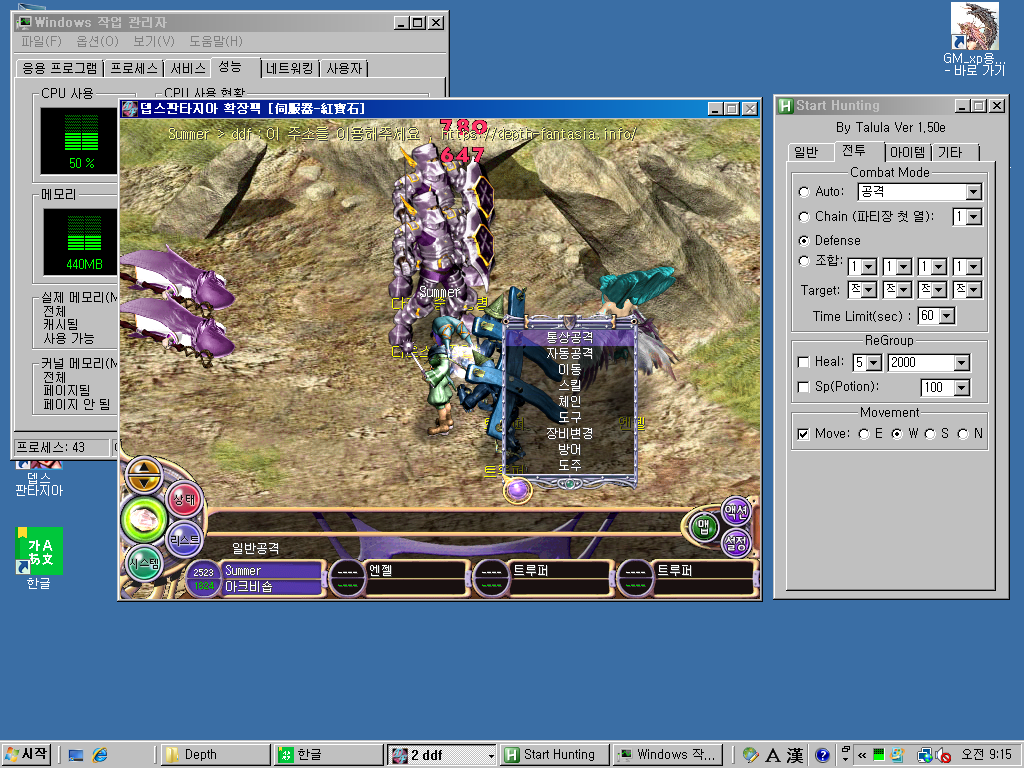
Task: Switch to Start Hunting taskbar button
Action: pyautogui.click(x=555, y=755)
